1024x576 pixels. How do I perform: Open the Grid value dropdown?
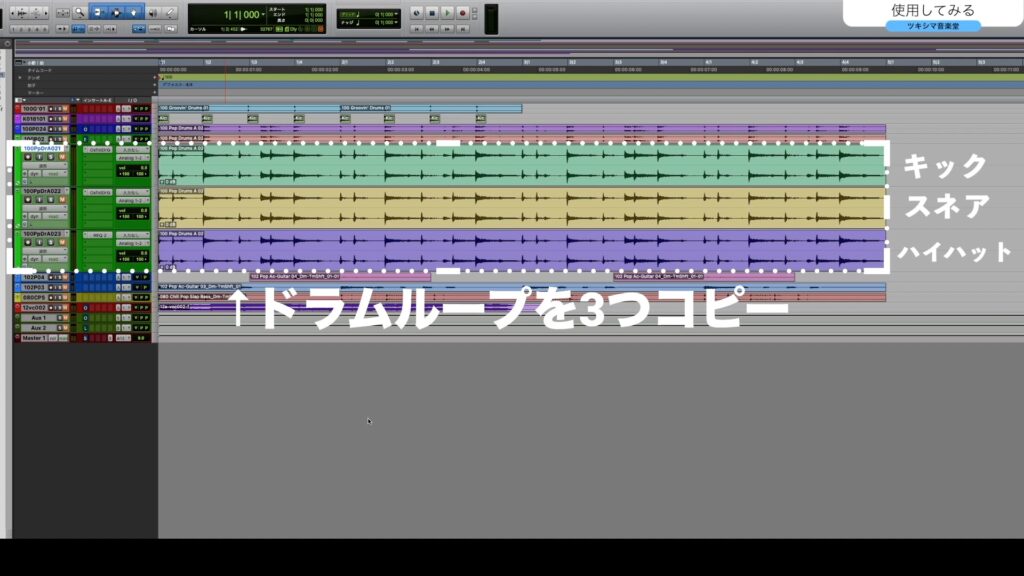(x=396, y=14)
